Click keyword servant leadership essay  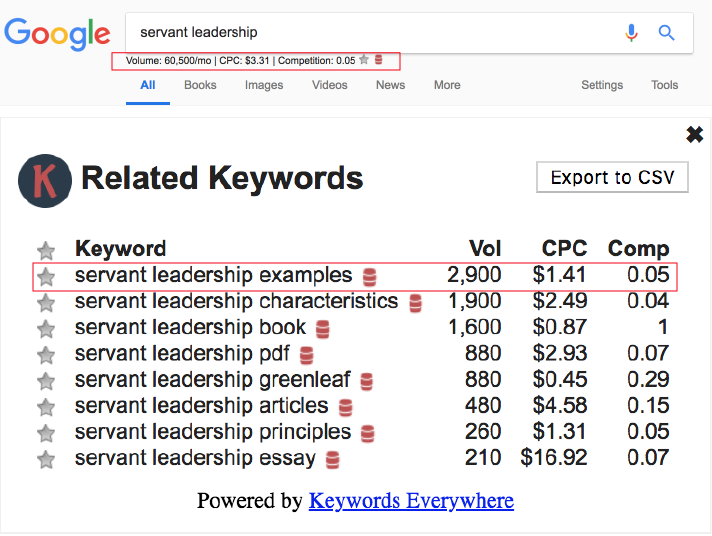pos(195,458)
